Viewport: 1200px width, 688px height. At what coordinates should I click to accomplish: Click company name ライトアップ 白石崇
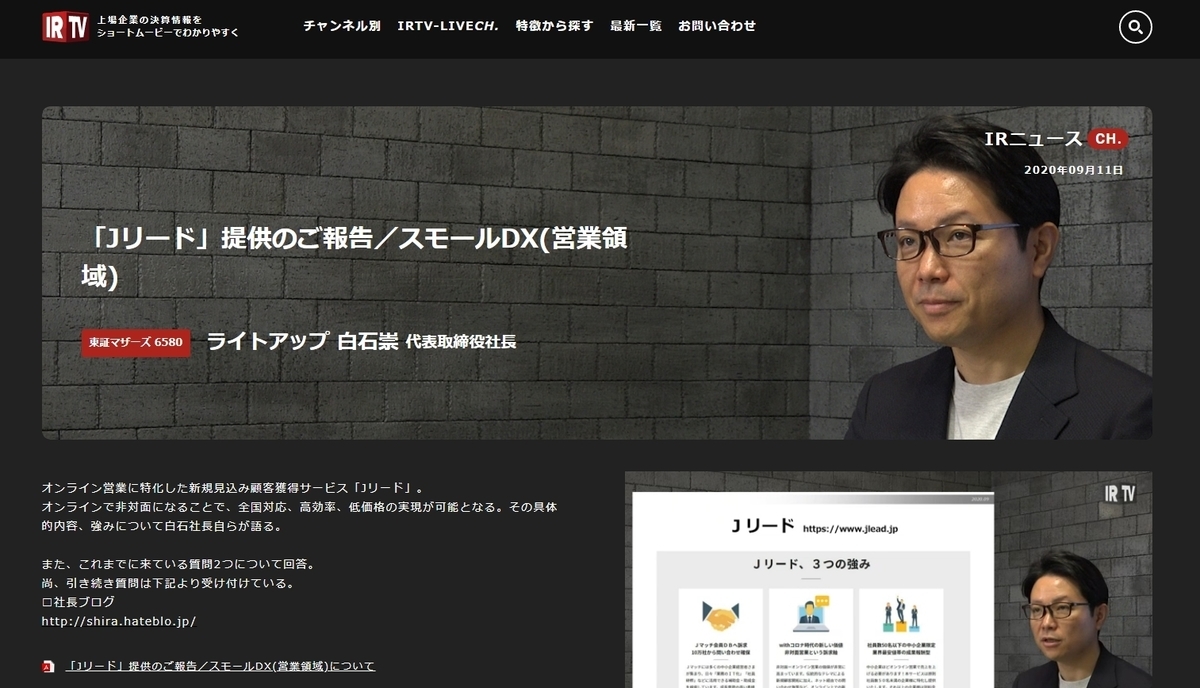(x=302, y=341)
